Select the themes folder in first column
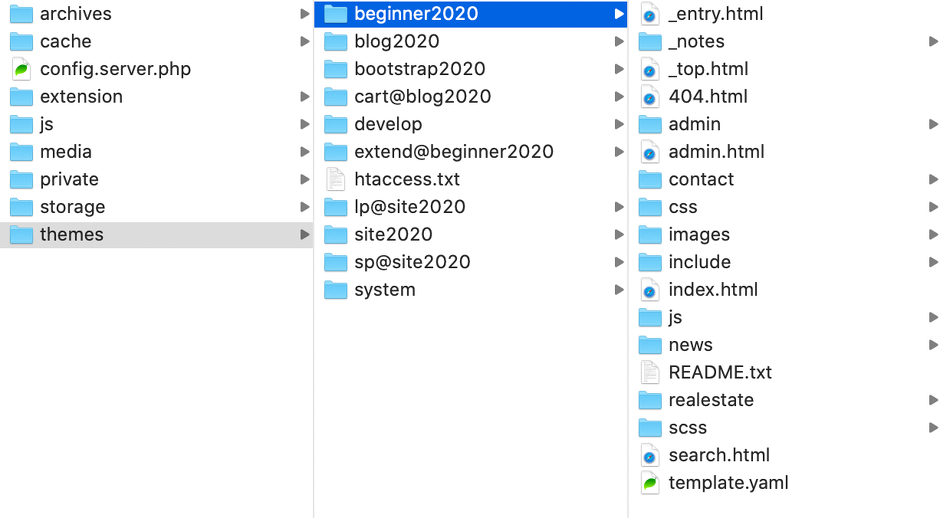The width and height of the screenshot is (940, 518). 71,235
